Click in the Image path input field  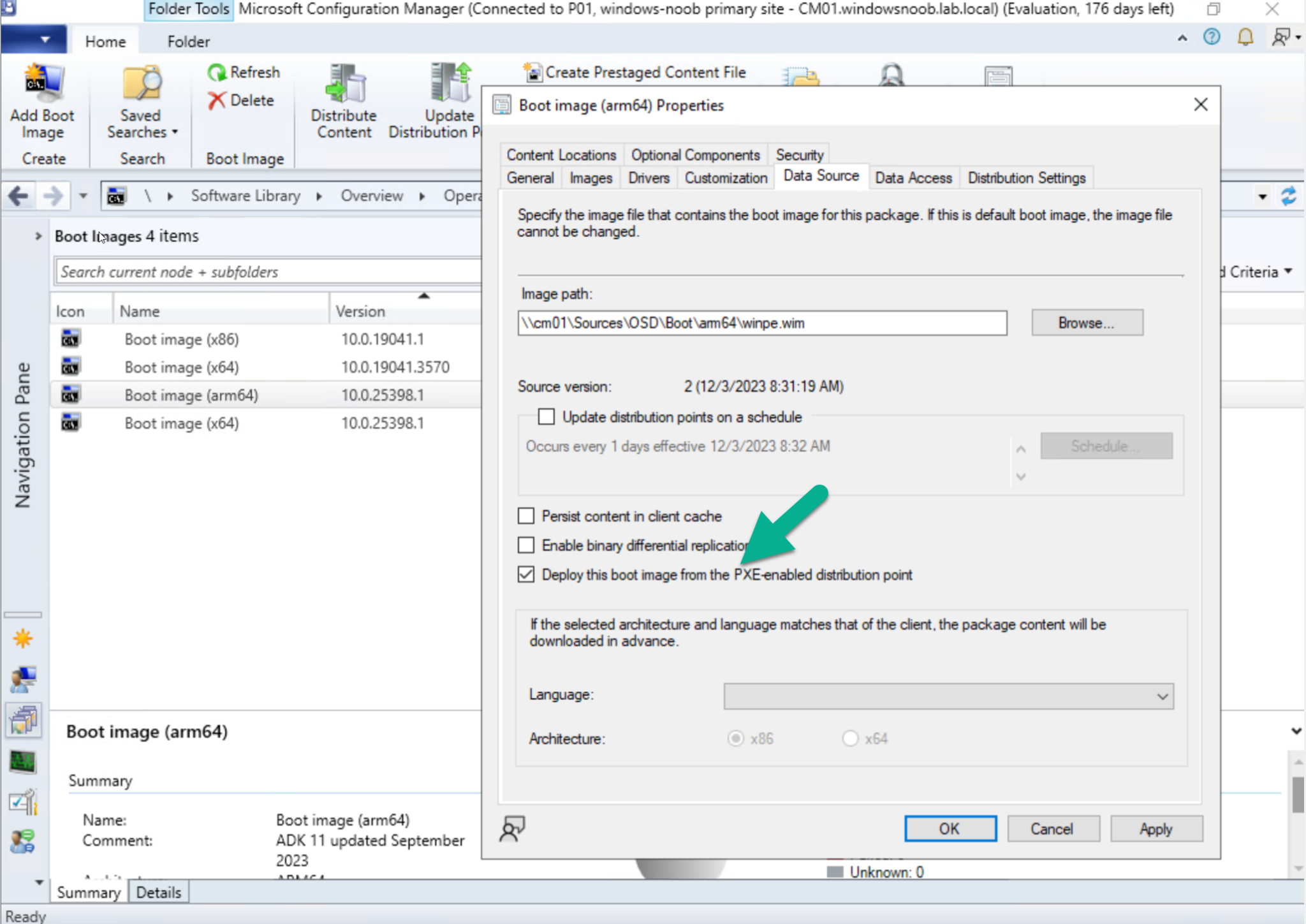point(762,322)
